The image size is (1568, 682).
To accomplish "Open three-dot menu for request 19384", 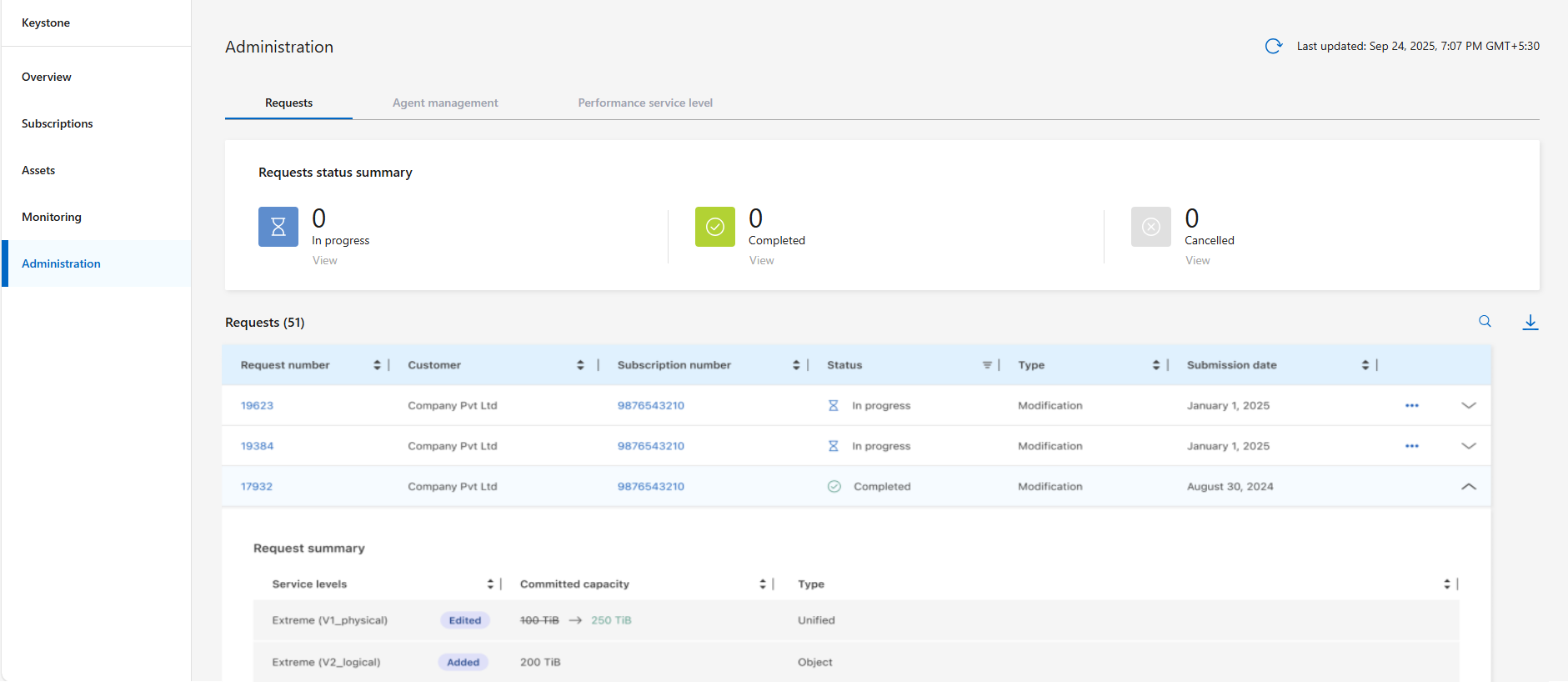I will coord(1411,446).
